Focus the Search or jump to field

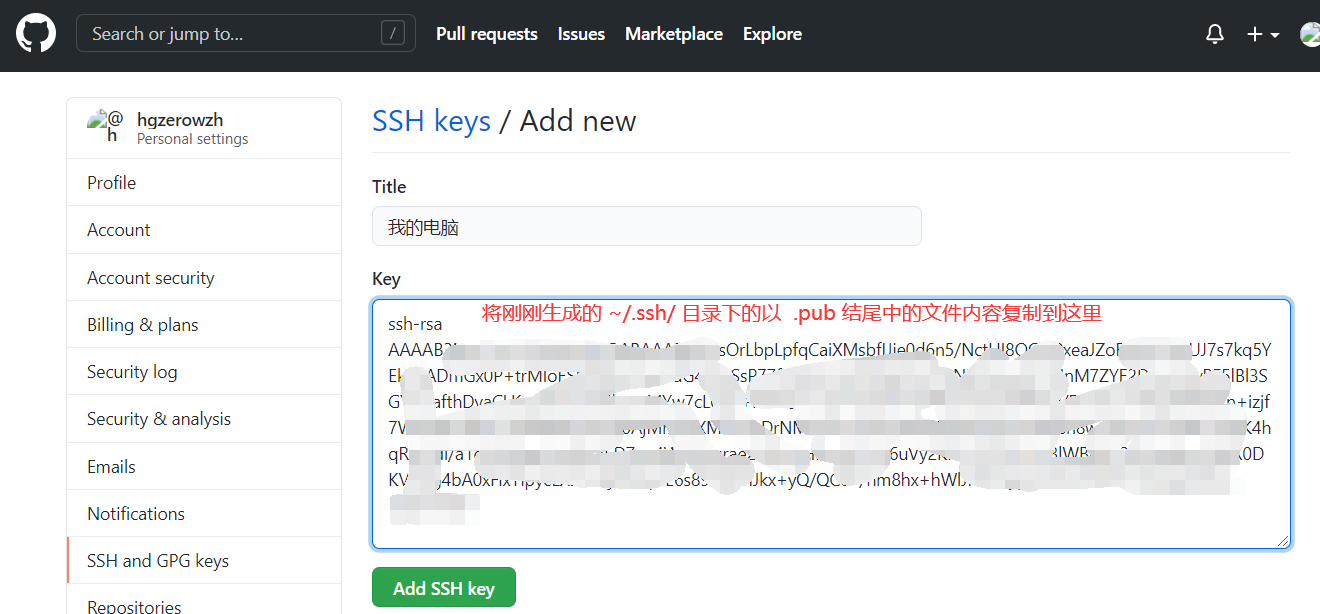coord(246,33)
